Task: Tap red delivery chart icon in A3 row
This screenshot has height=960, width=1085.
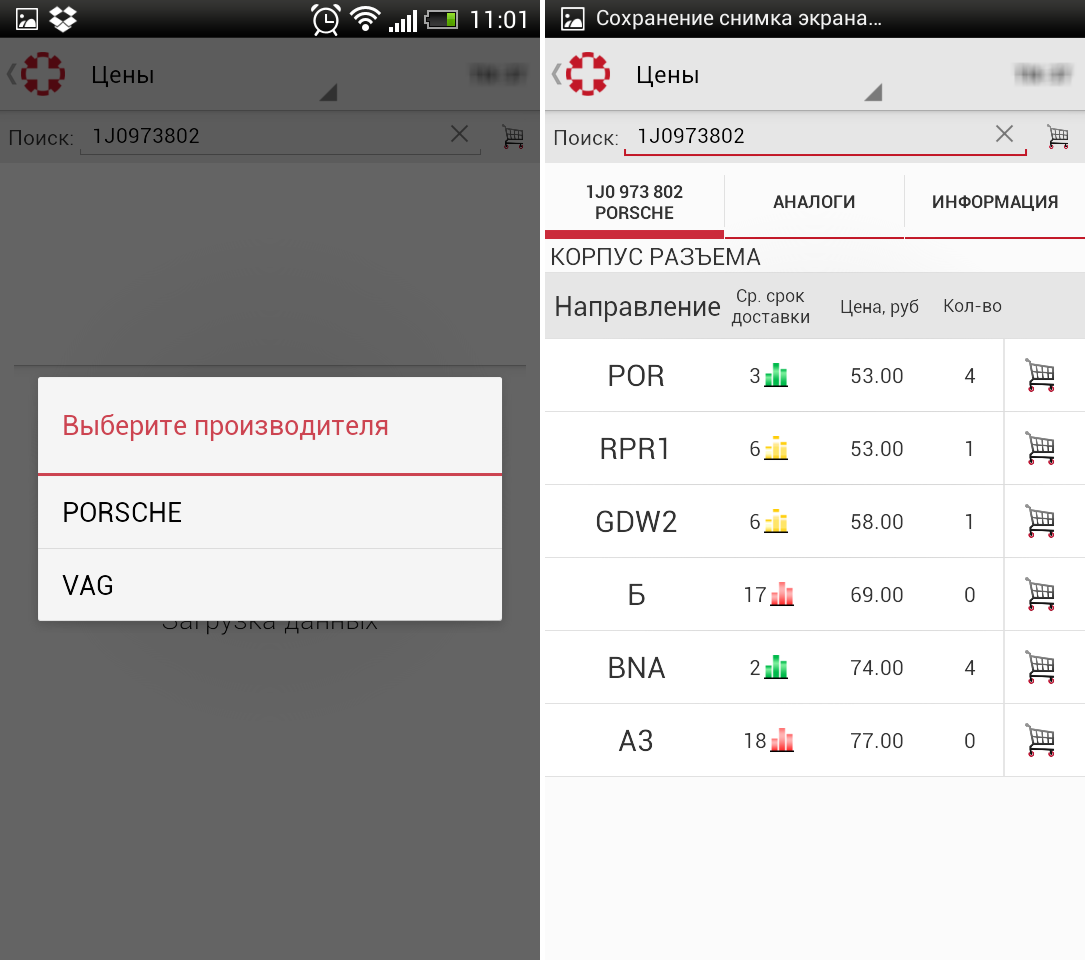Action: click(782, 740)
